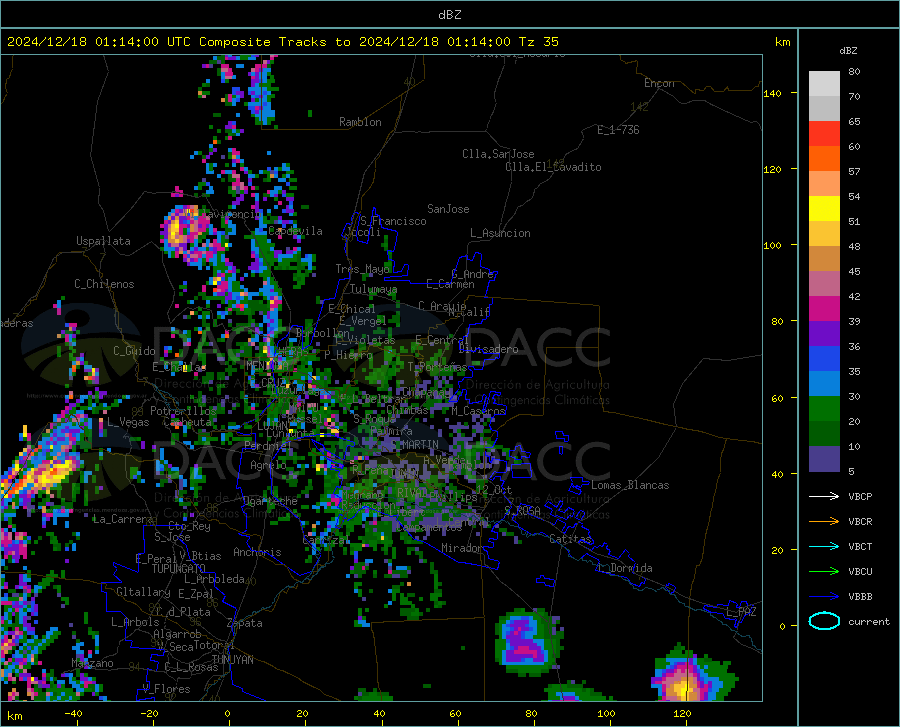Click the 'Tz 35' header value
The width and height of the screenshot is (900, 727).
[x=538, y=42]
